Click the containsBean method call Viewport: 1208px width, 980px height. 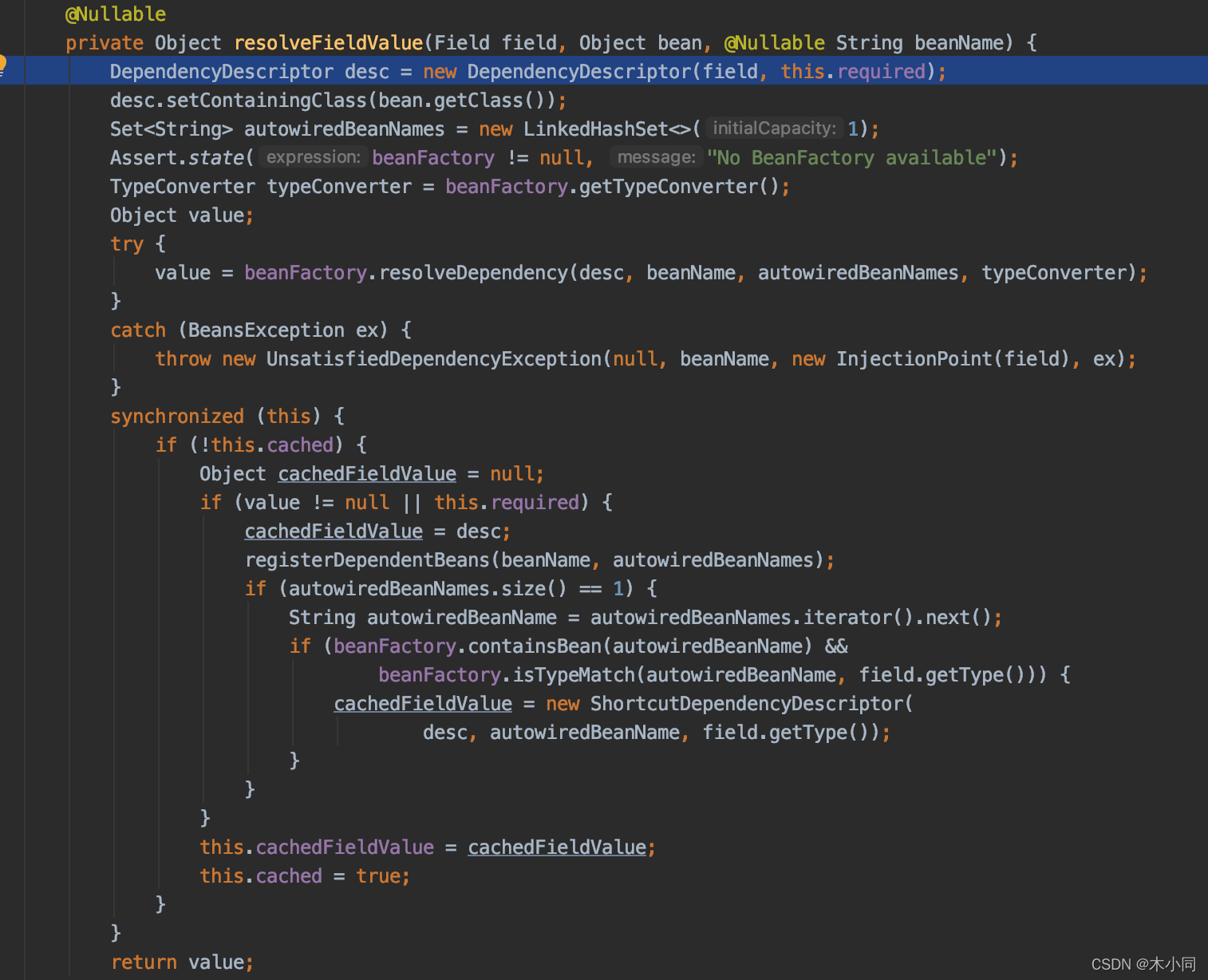(535, 646)
